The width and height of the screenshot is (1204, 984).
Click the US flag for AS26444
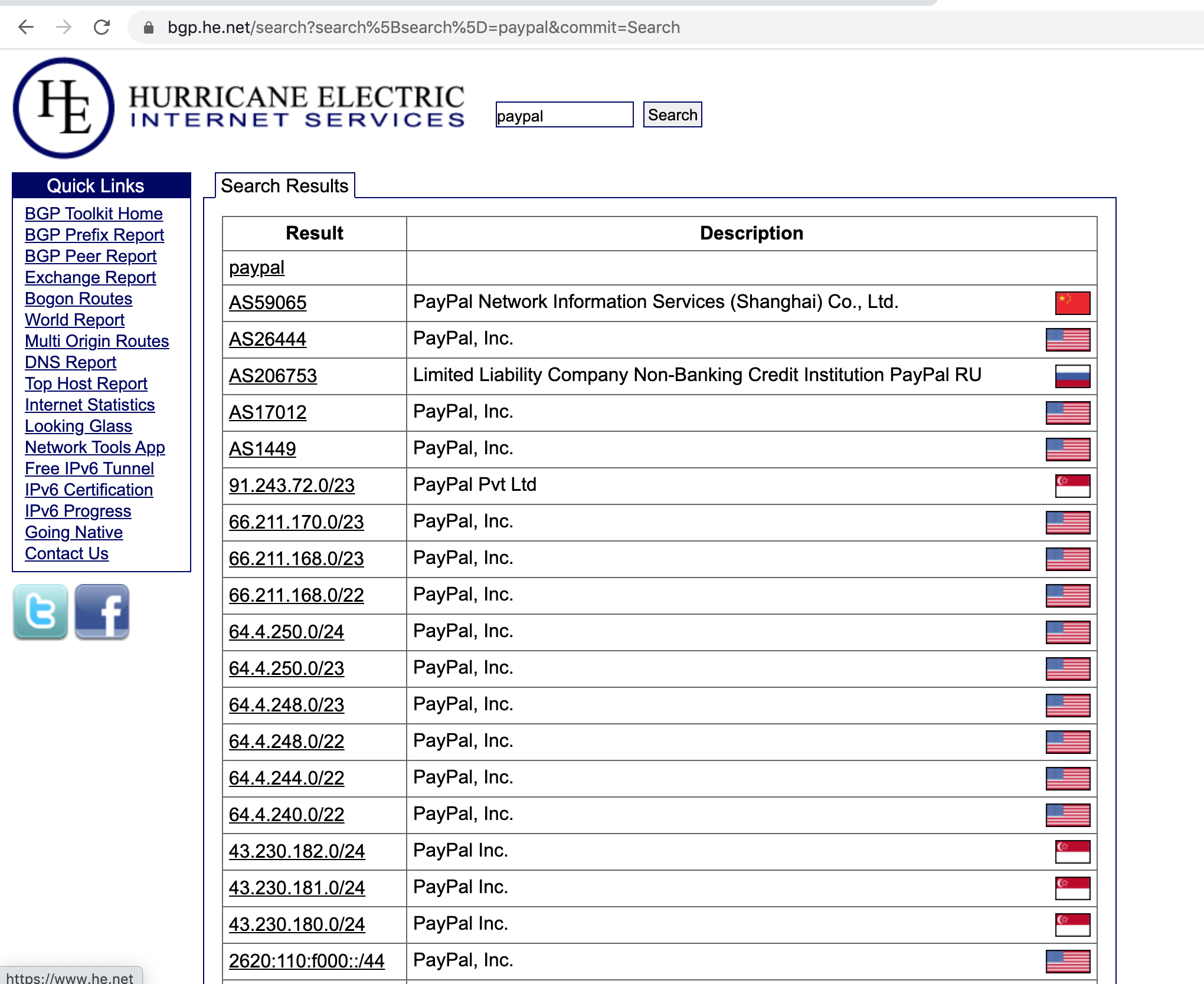coord(1068,340)
